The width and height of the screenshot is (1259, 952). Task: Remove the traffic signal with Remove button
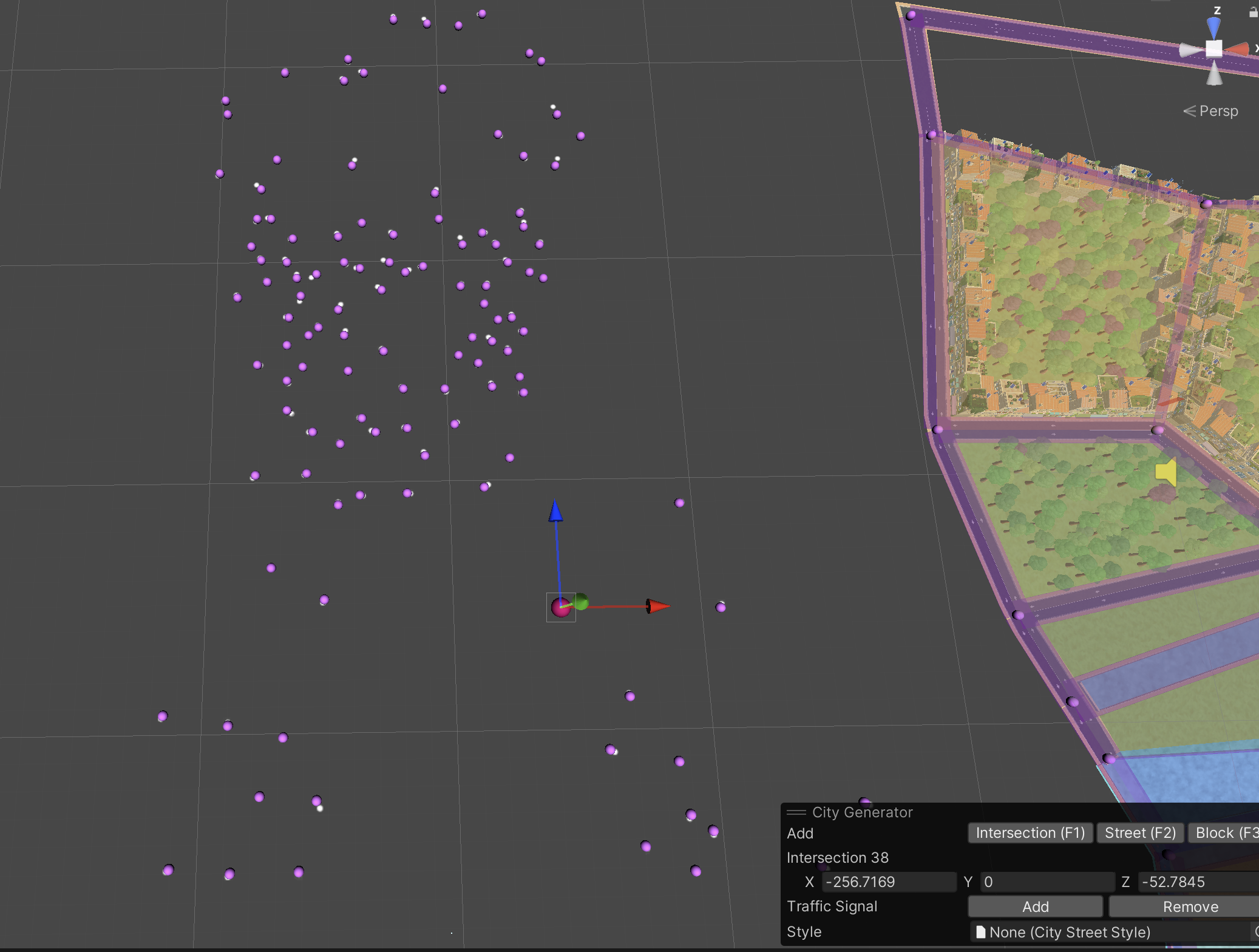[1184, 906]
